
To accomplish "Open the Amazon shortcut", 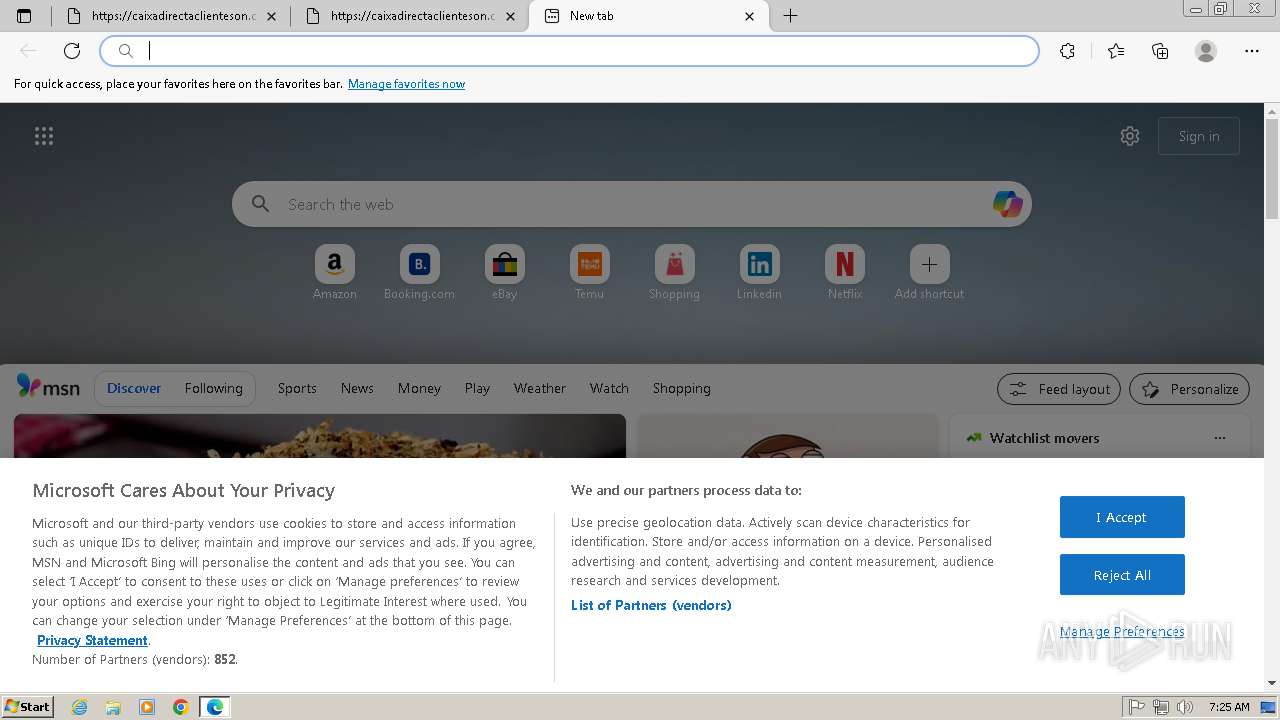I will [x=334, y=273].
